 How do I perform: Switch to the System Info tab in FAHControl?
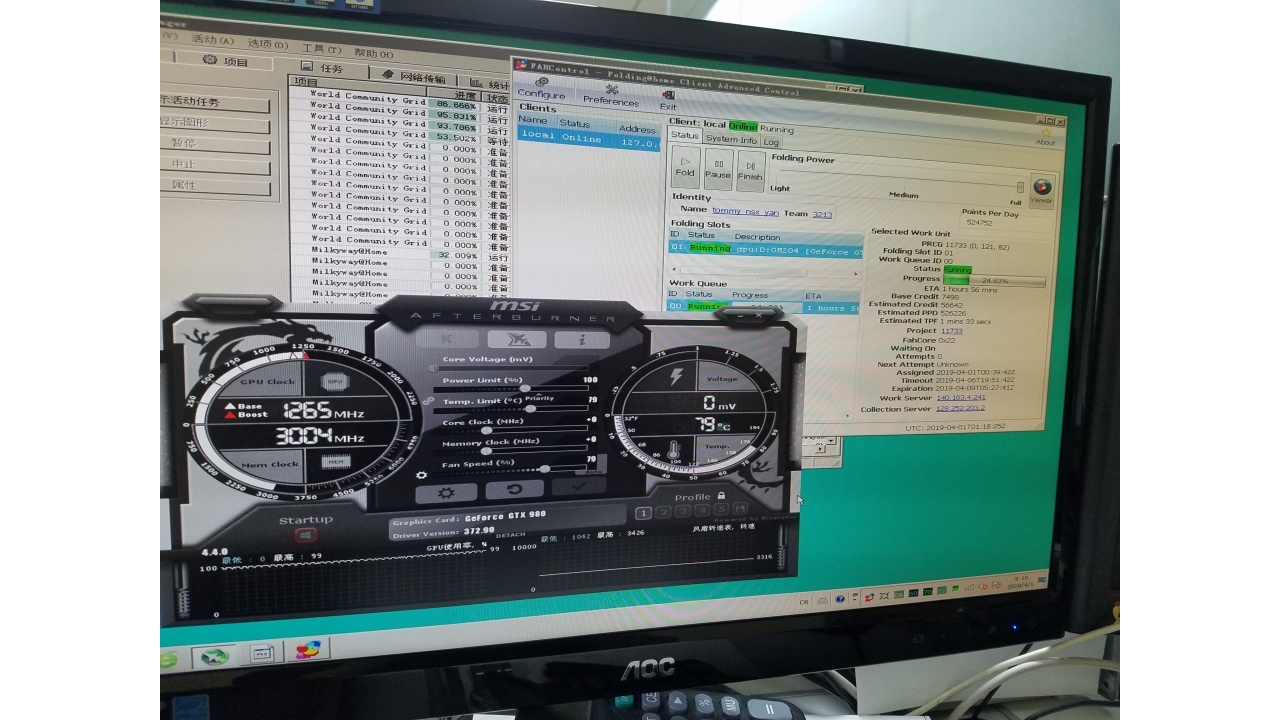pos(732,140)
